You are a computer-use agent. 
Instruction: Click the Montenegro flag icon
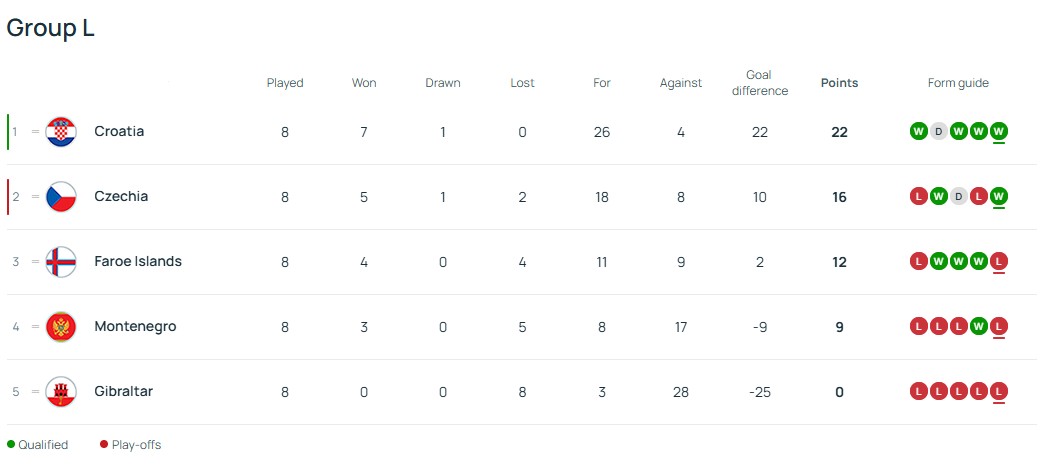pos(61,327)
